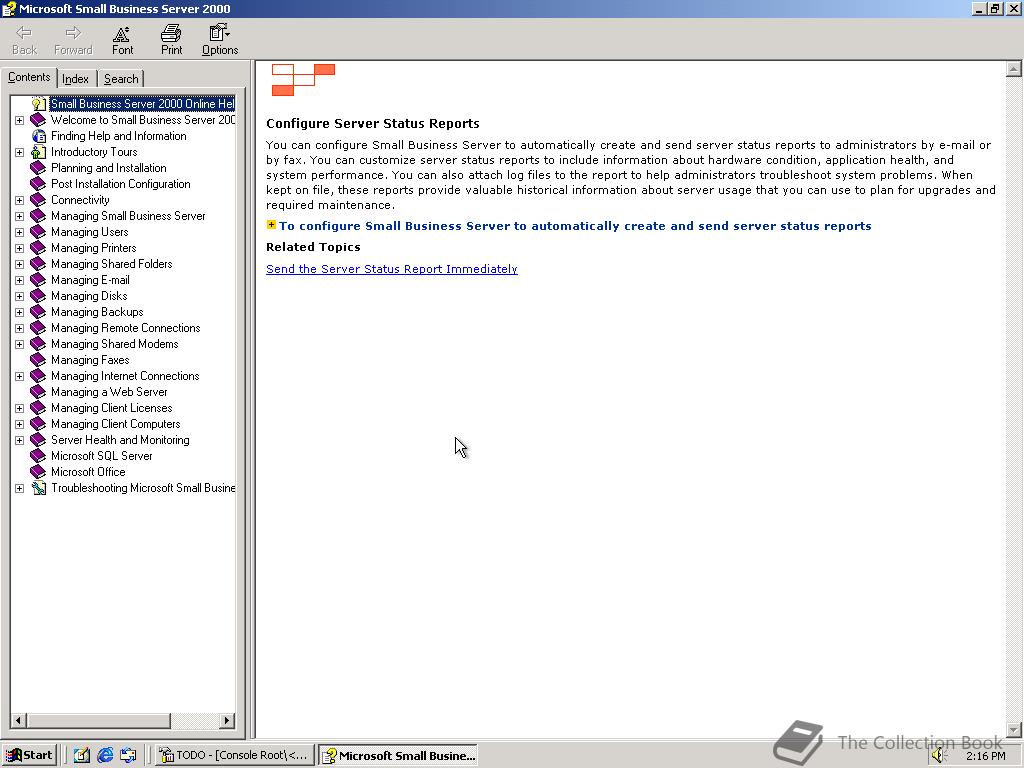Screen dimensions: 1024x768
Task: Expand the yellow plus procedure icon
Action: click(271, 225)
